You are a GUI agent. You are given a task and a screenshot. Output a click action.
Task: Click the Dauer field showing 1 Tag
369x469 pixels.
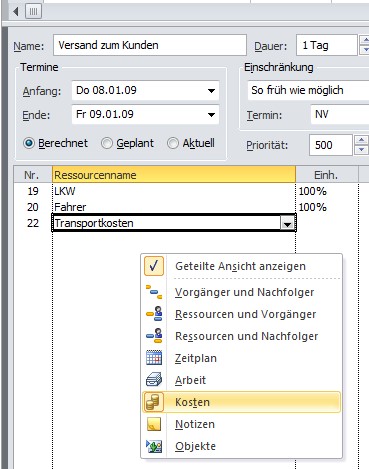pyautogui.click(x=327, y=45)
